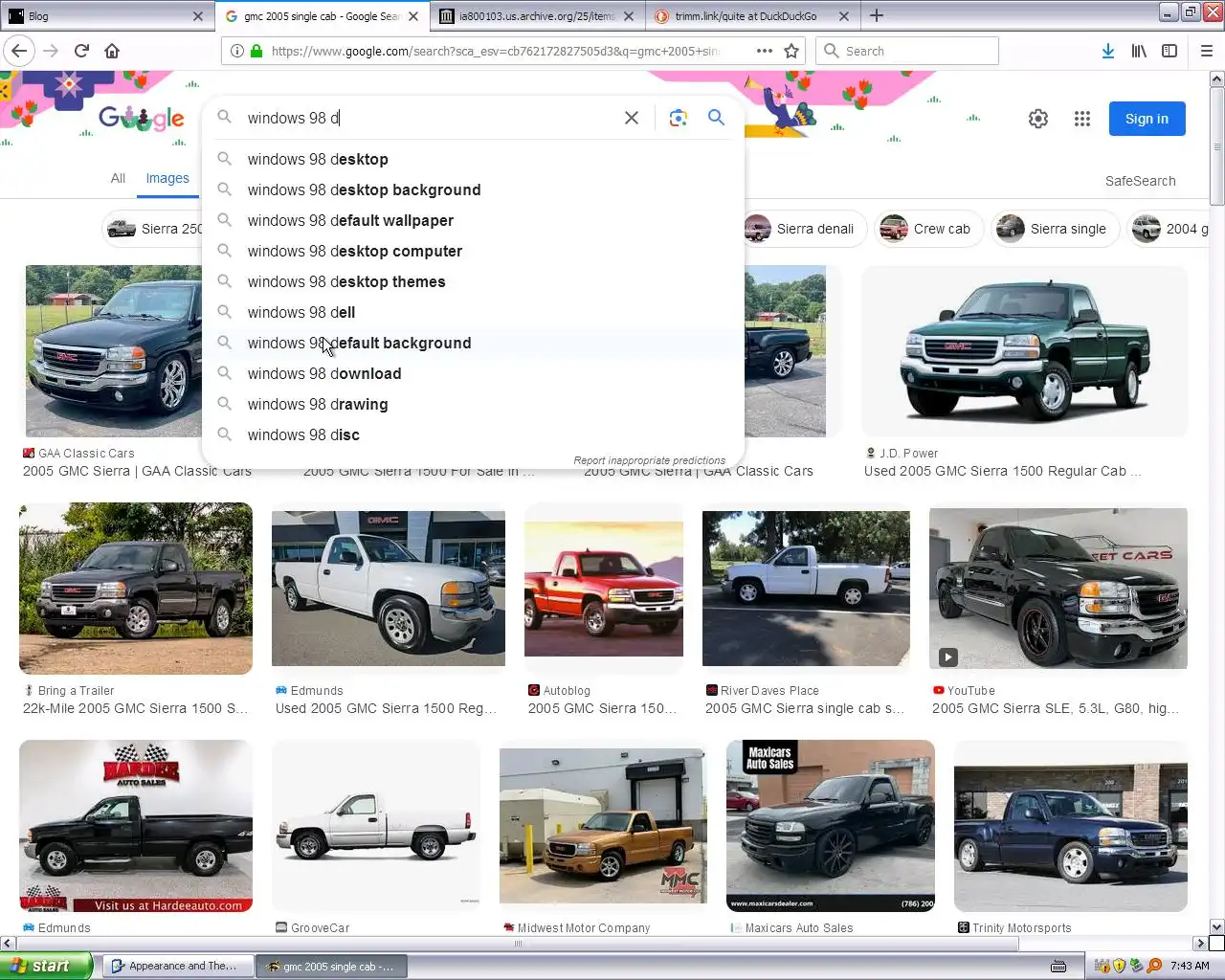Click the vertical scrollbar down arrow
The image size is (1225, 980).
[1216, 926]
